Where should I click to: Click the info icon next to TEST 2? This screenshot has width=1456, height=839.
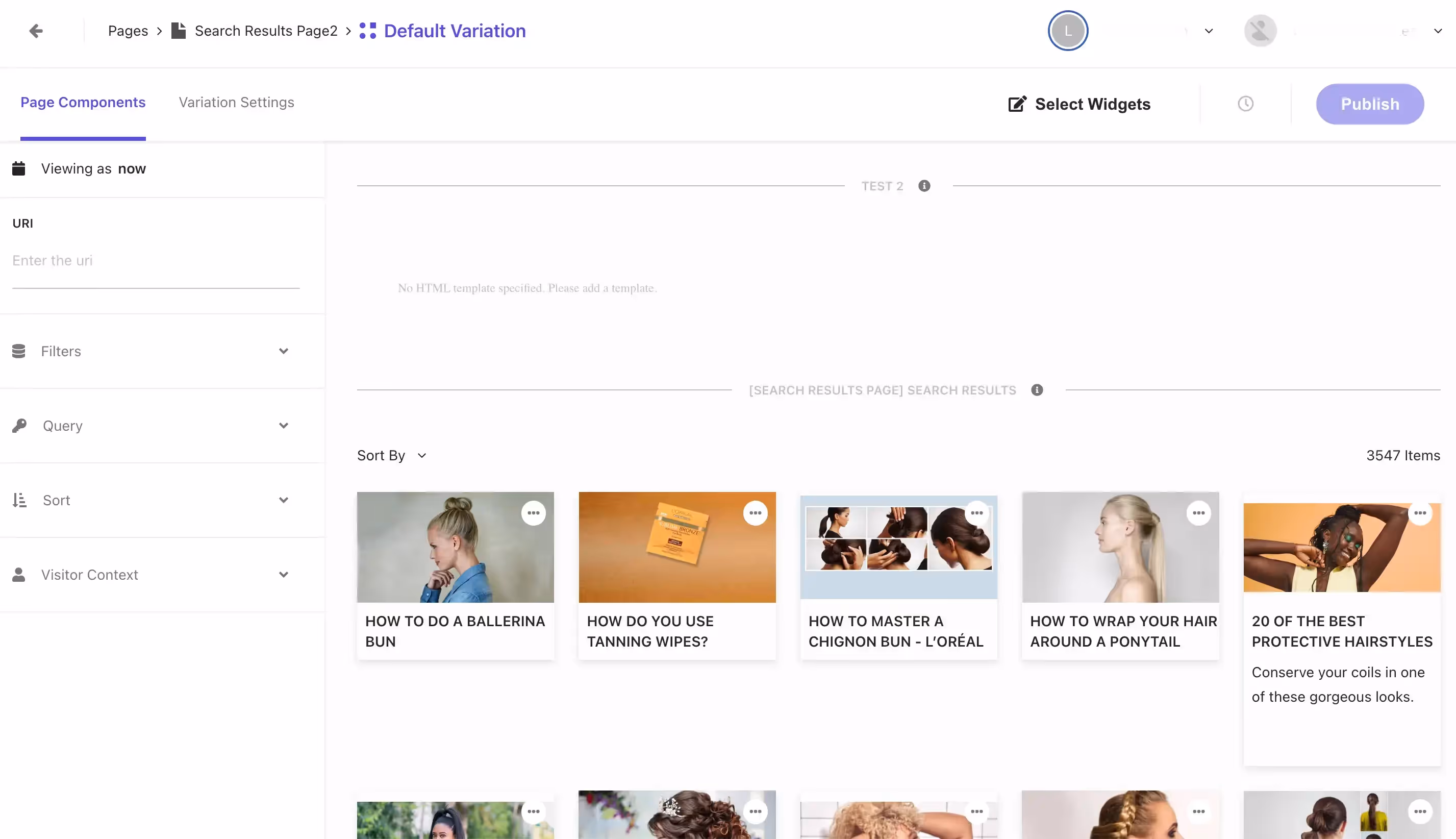[924, 186]
